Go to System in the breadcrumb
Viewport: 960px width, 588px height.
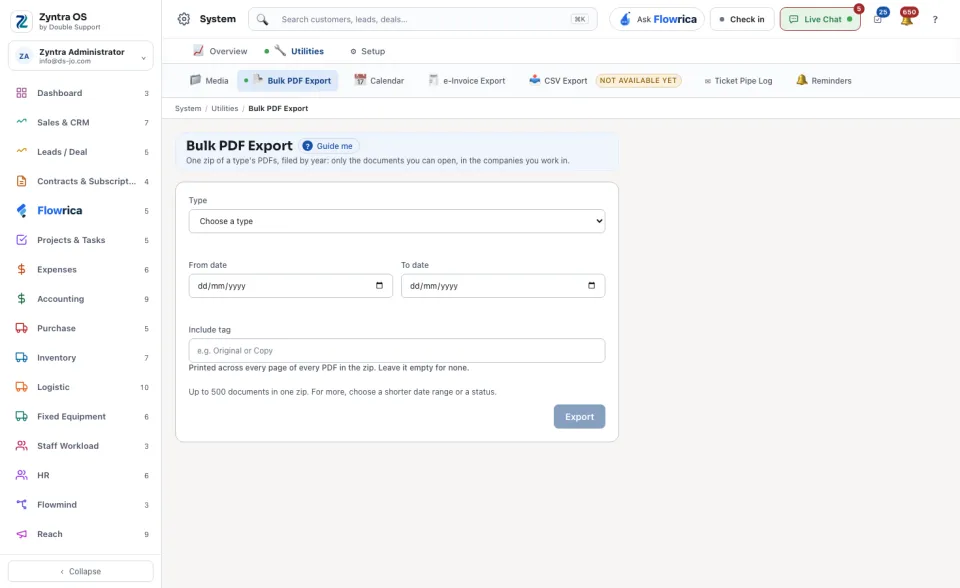coord(188,108)
